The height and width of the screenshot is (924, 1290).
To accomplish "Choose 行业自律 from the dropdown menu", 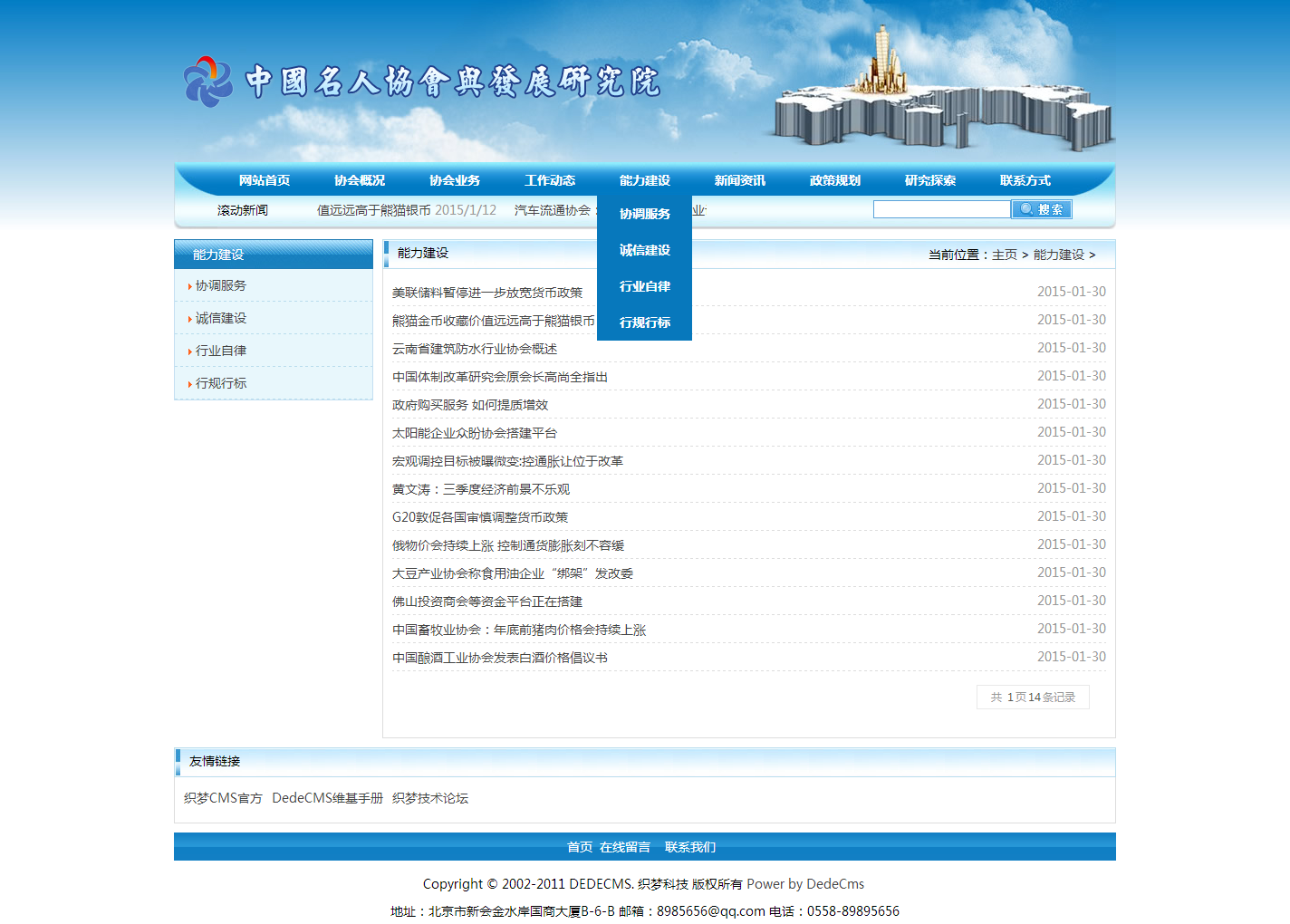I will click(x=644, y=286).
